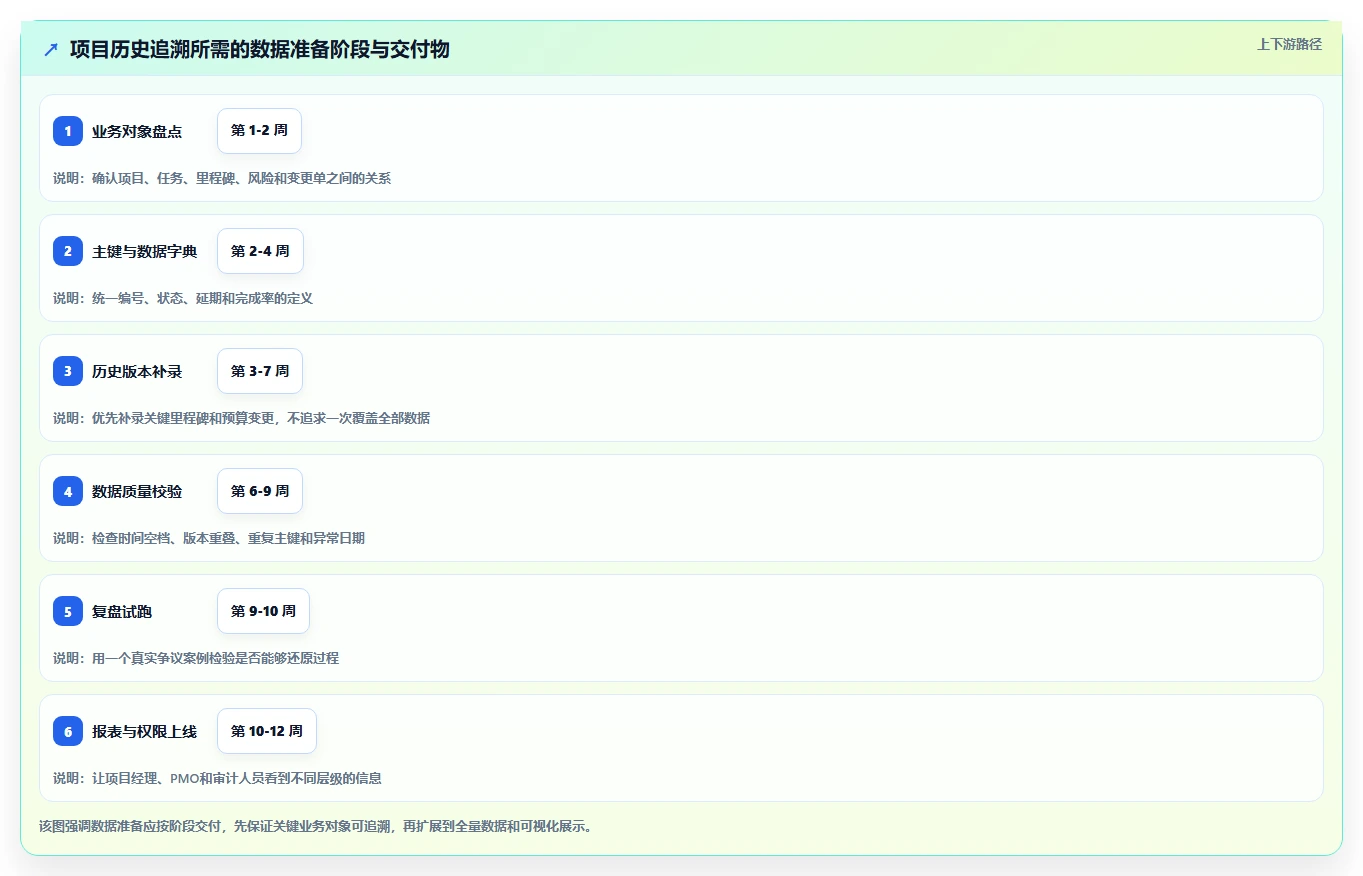This screenshot has width=1363, height=876.
Task: Click the 第 10-12 周 chip
Action: click(267, 731)
